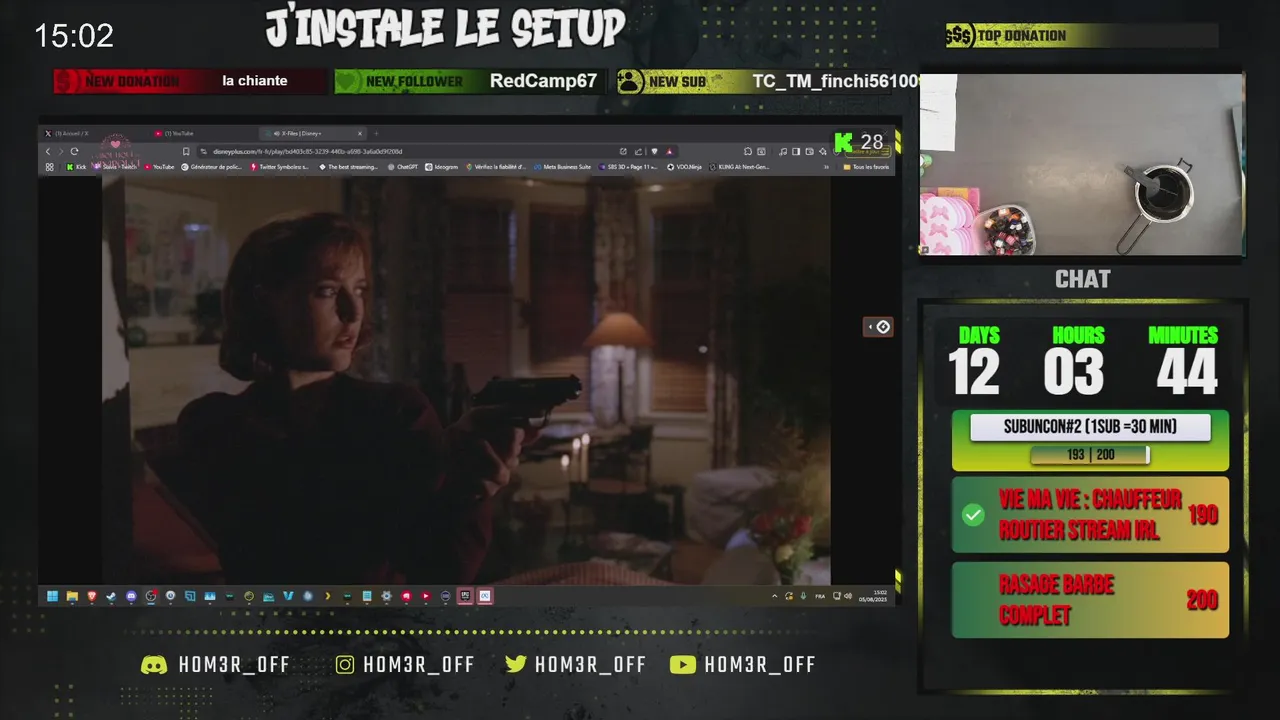The image size is (1280, 720).
Task: Bookmark this page via the bookmark icon
Action: pos(186,151)
